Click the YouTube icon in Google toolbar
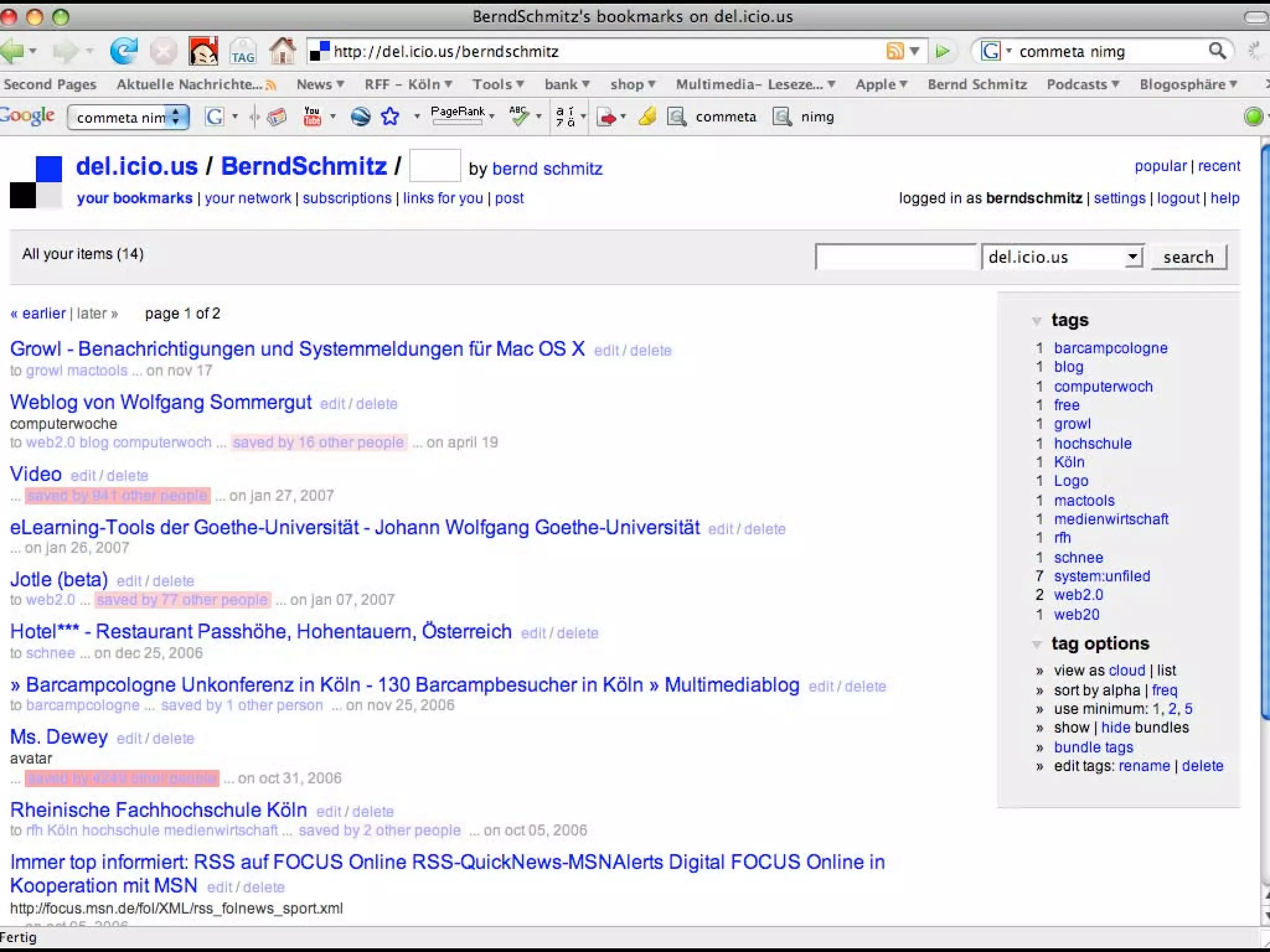The width and height of the screenshot is (1270, 952). 313,116
